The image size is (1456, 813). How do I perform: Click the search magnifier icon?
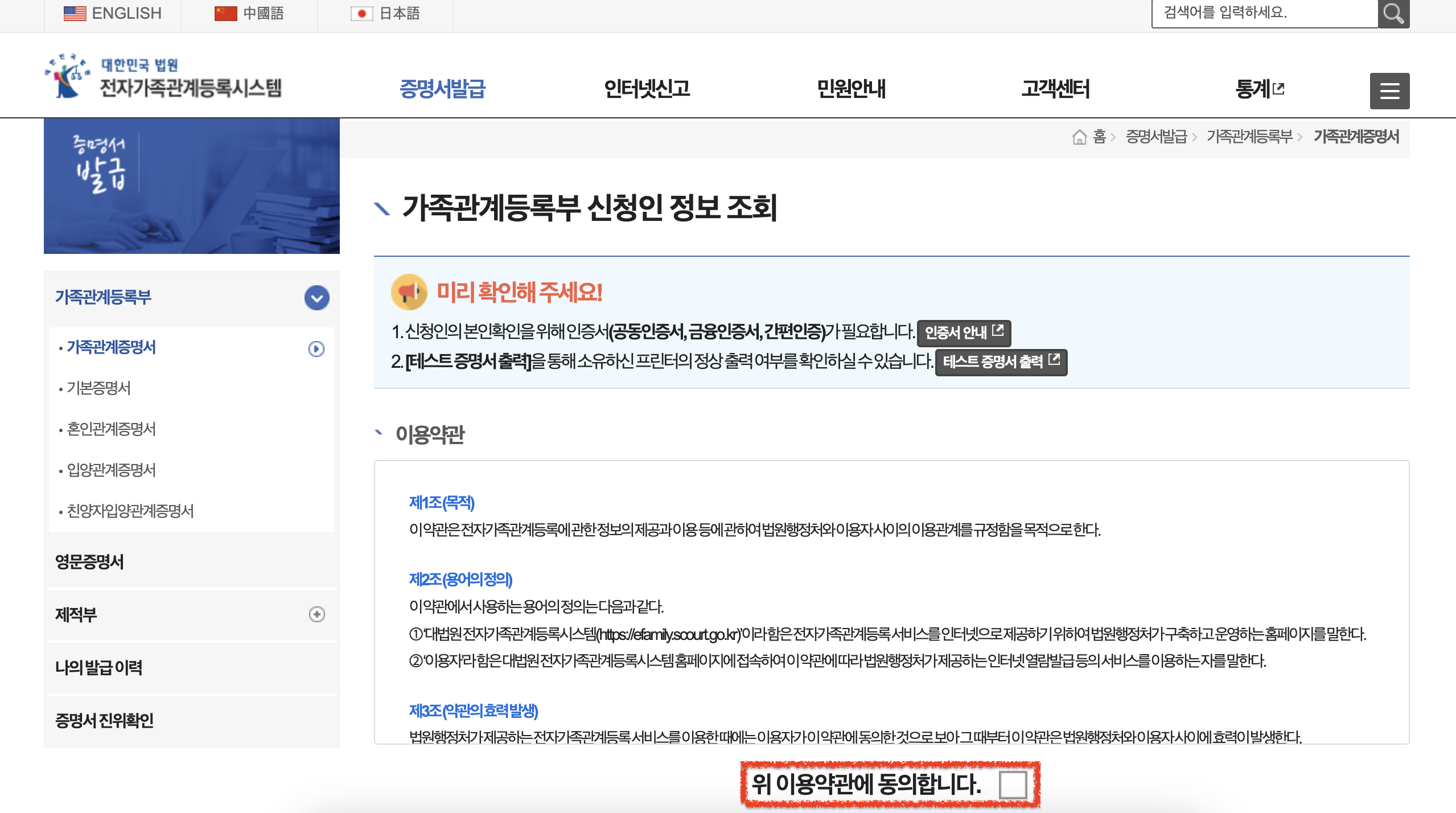1394,14
